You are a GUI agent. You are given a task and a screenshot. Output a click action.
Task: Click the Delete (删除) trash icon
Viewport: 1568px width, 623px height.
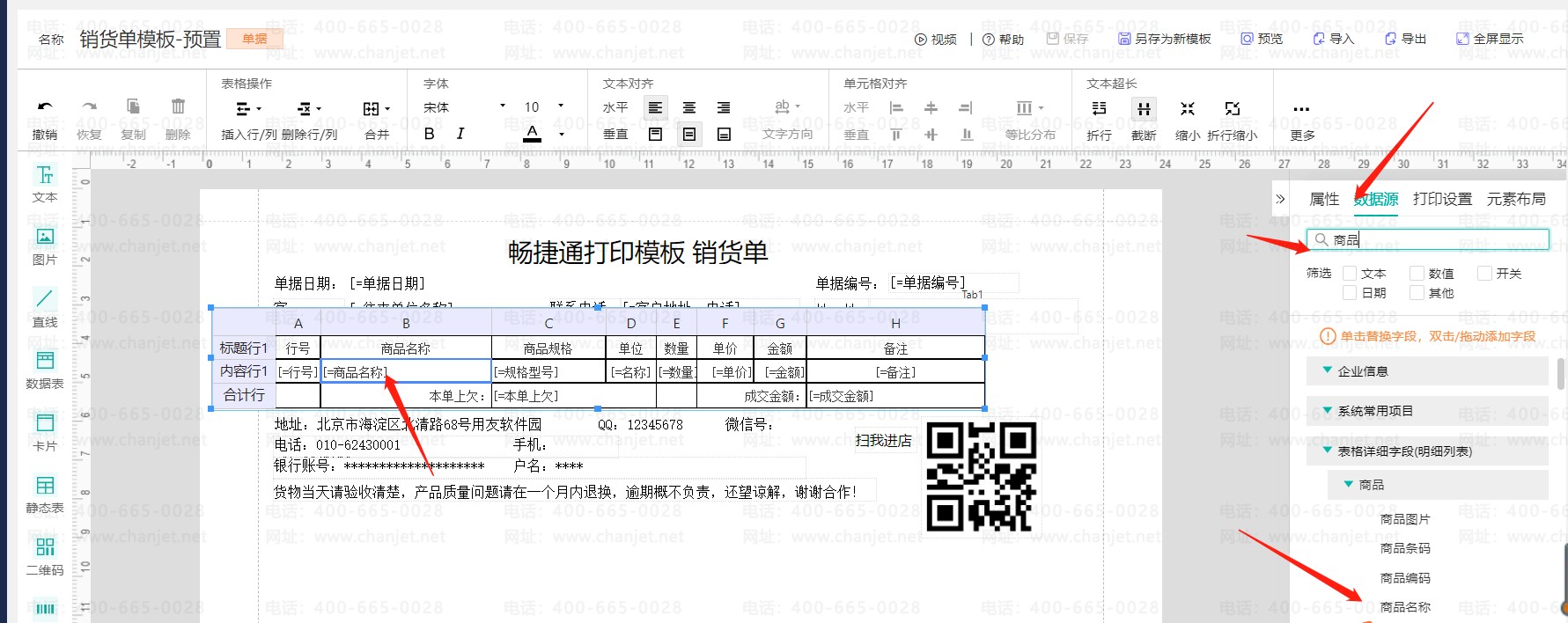(x=178, y=106)
